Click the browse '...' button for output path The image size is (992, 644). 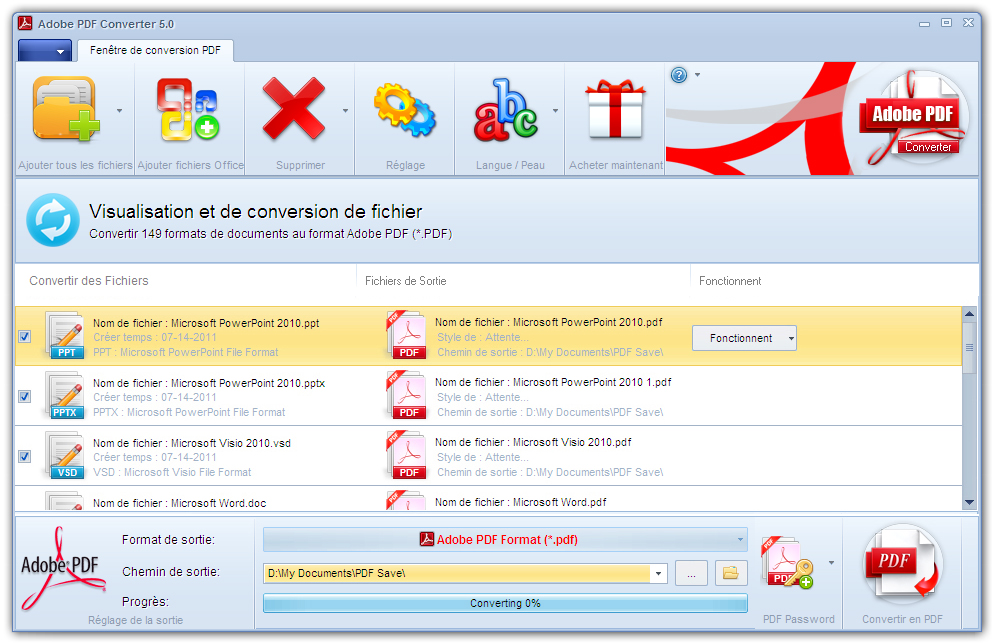pos(691,573)
